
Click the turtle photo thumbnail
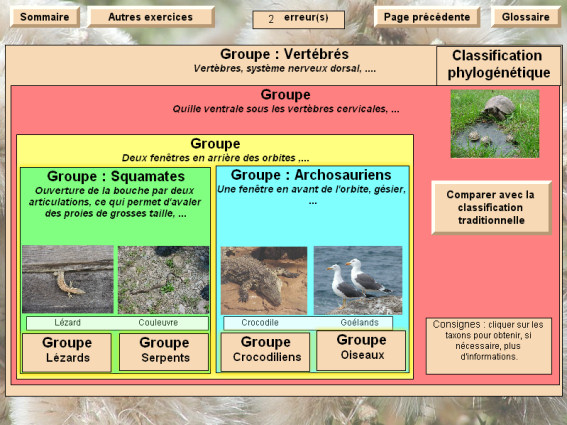[495, 124]
